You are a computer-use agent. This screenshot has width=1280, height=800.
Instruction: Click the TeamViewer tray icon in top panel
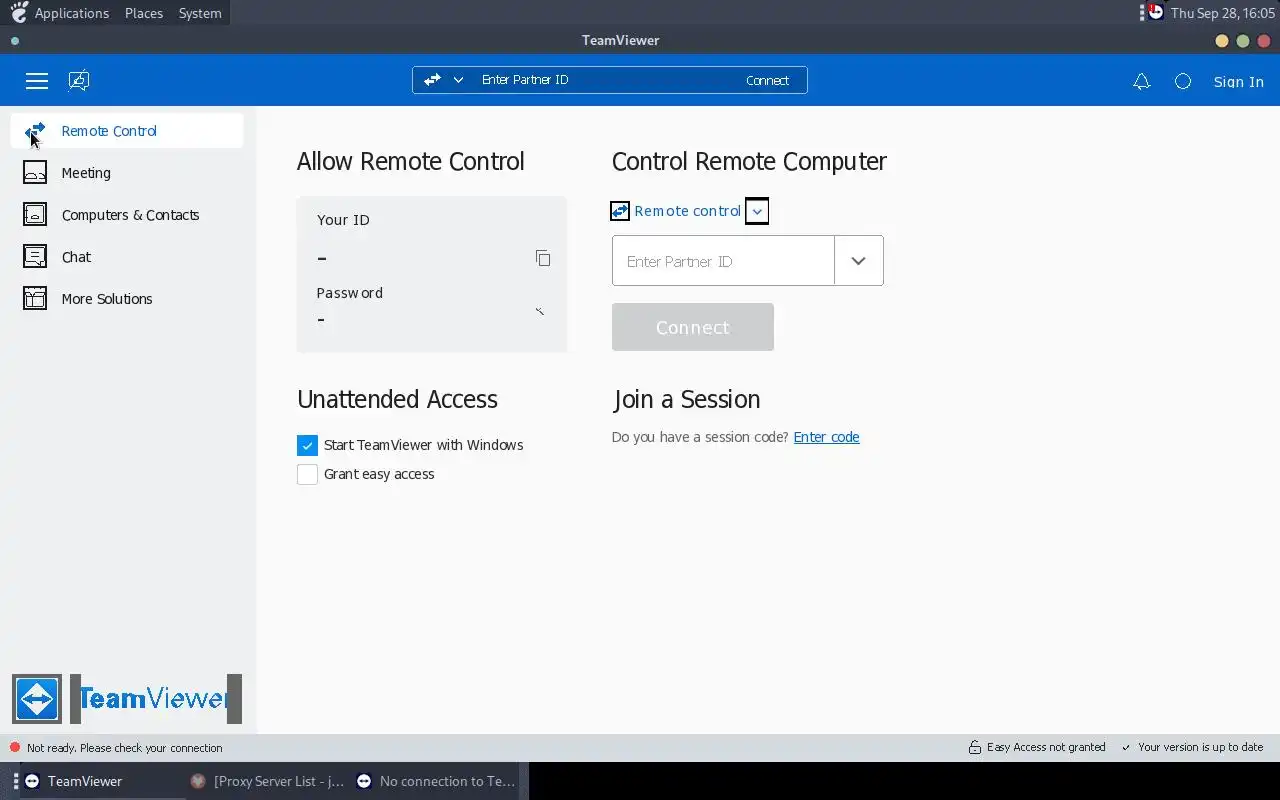pyautogui.click(x=1155, y=13)
